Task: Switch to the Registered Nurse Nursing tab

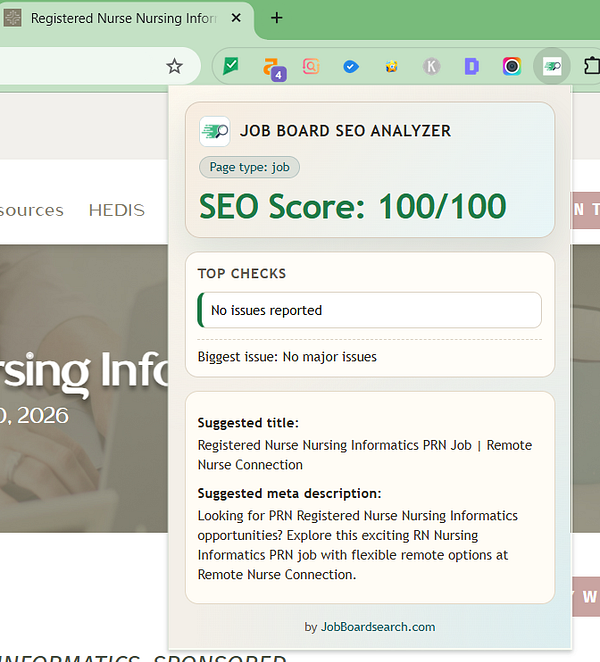Action: (x=123, y=19)
